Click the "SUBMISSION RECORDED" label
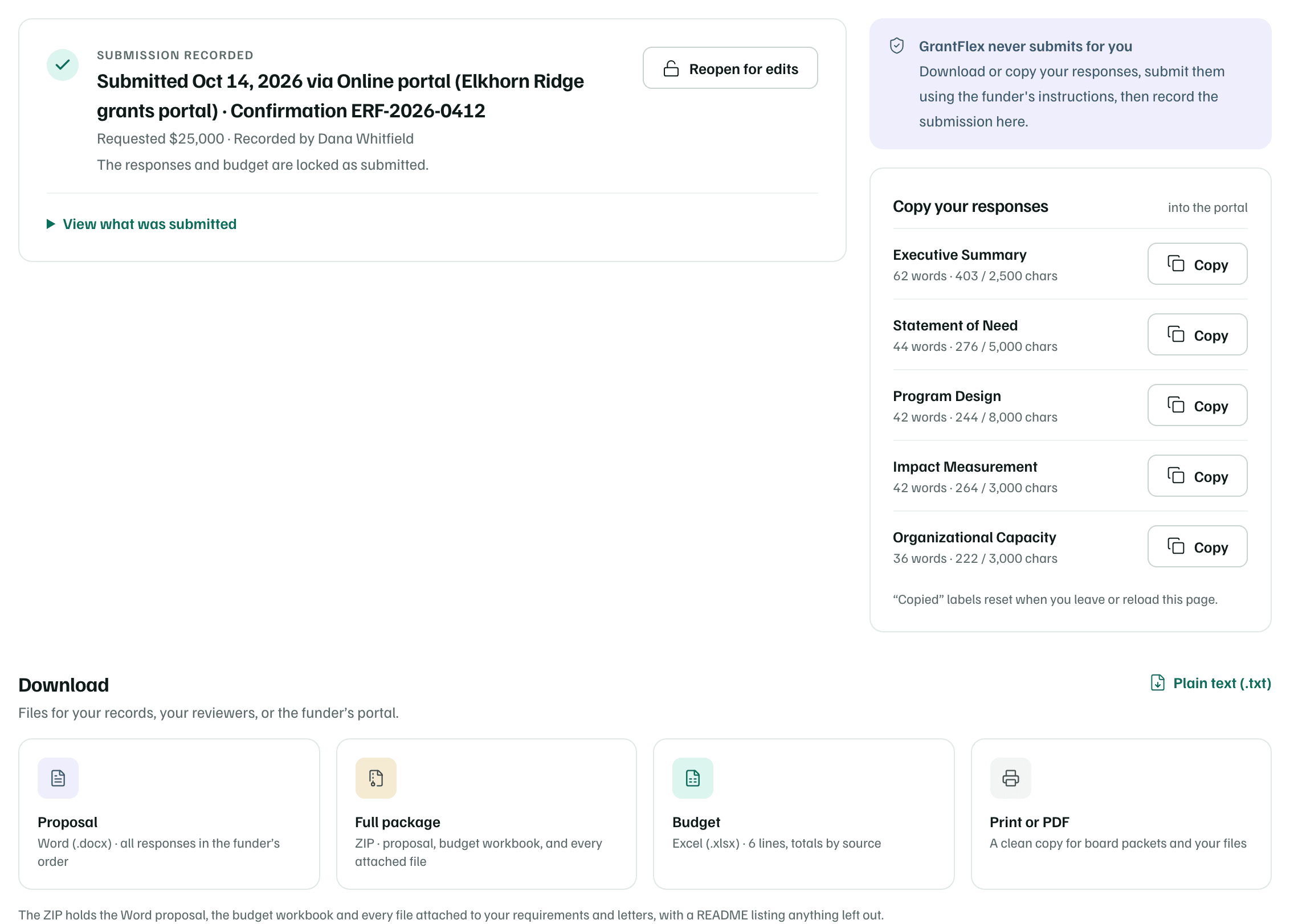 click(175, 55)
